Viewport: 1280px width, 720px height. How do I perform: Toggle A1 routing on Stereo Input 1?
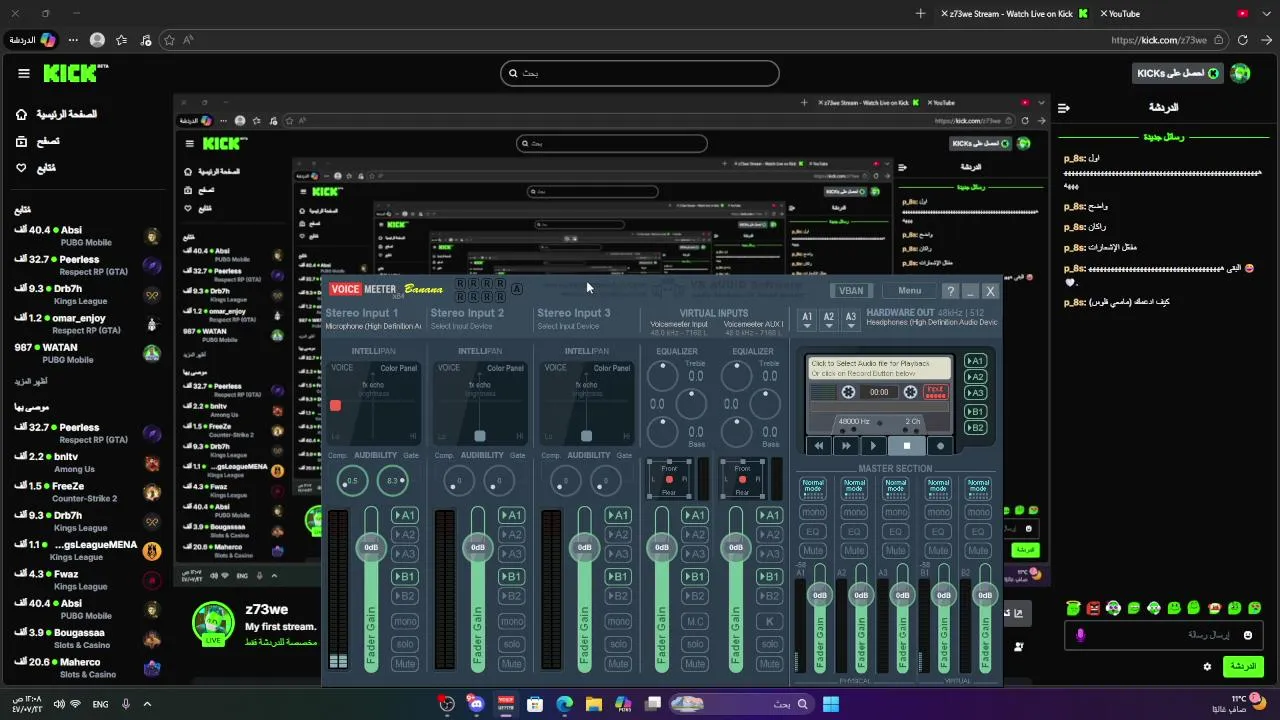pos(404,516)
